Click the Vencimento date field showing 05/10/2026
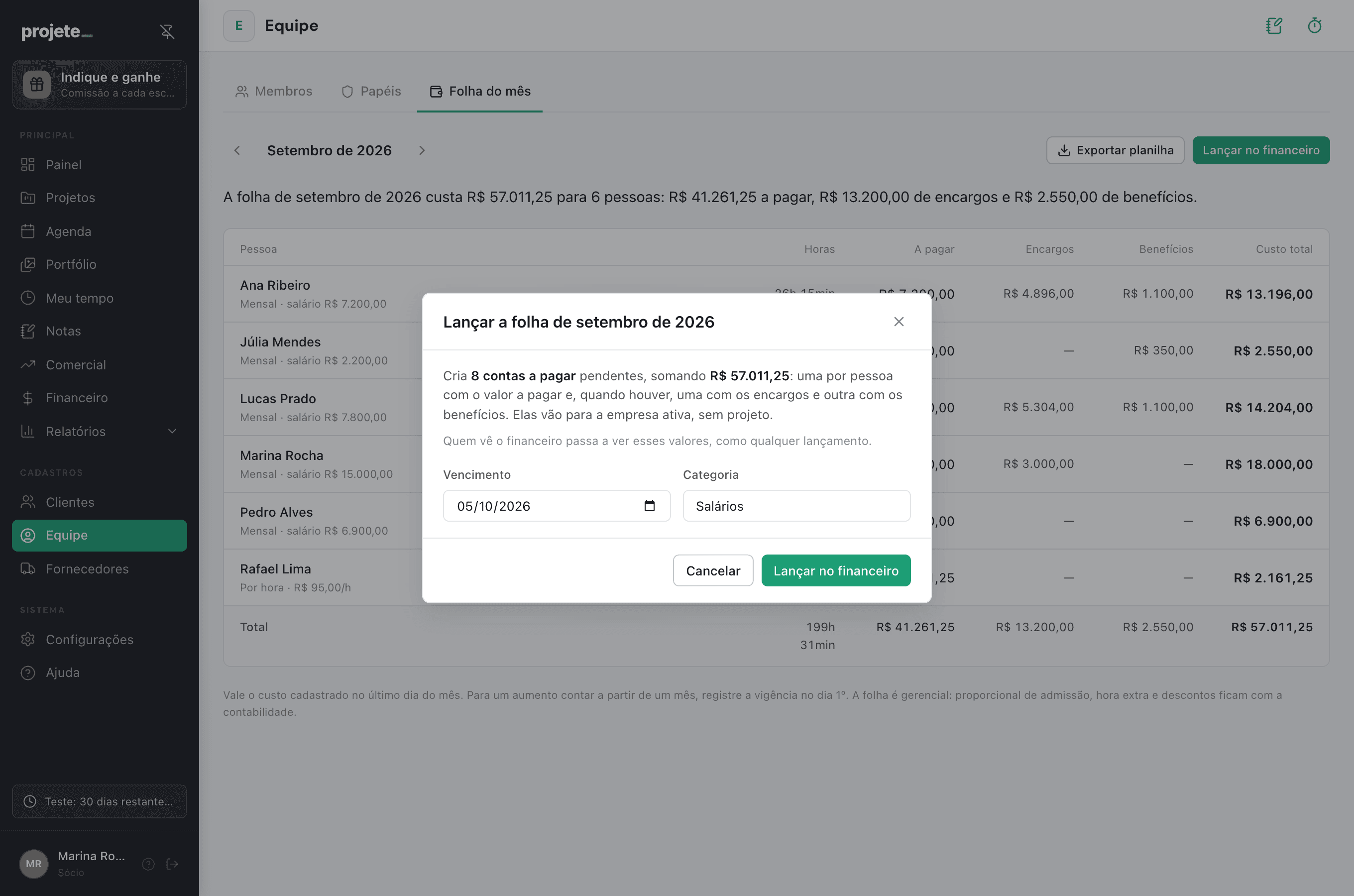 557,506
